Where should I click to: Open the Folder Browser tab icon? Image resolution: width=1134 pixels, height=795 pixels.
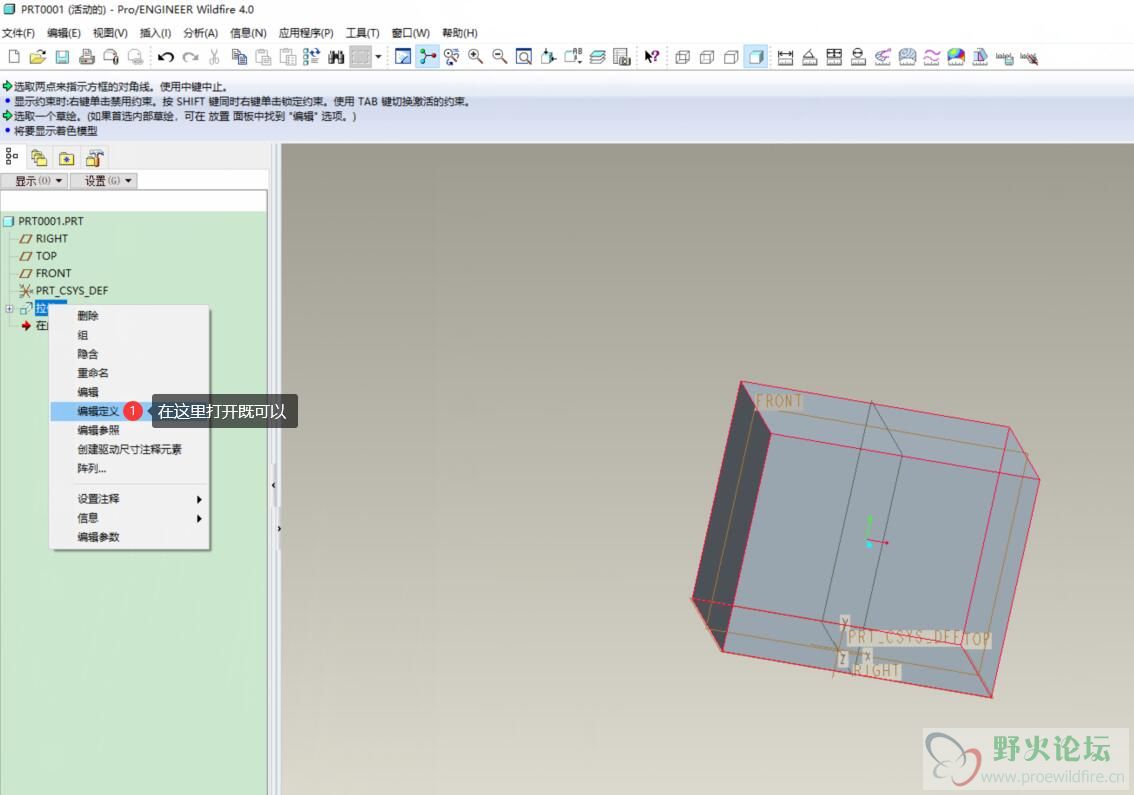point(39,158)
